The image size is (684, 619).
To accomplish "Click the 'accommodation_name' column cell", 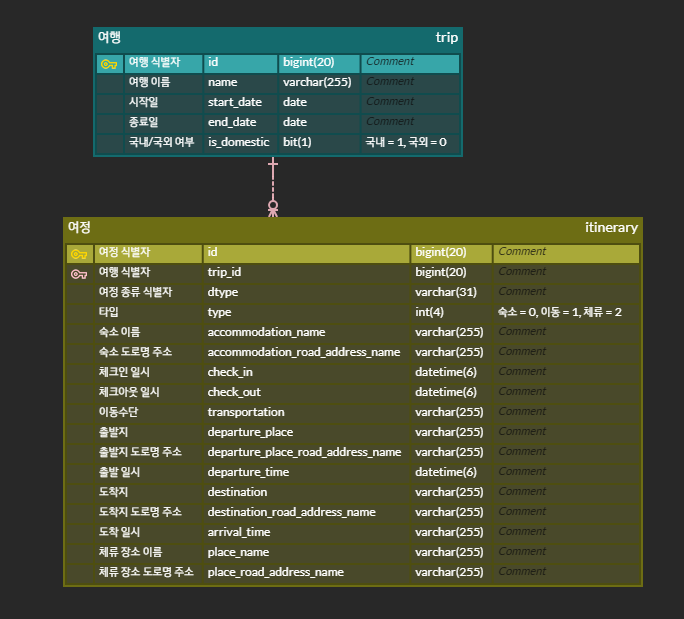I will (x=307, y=333).
